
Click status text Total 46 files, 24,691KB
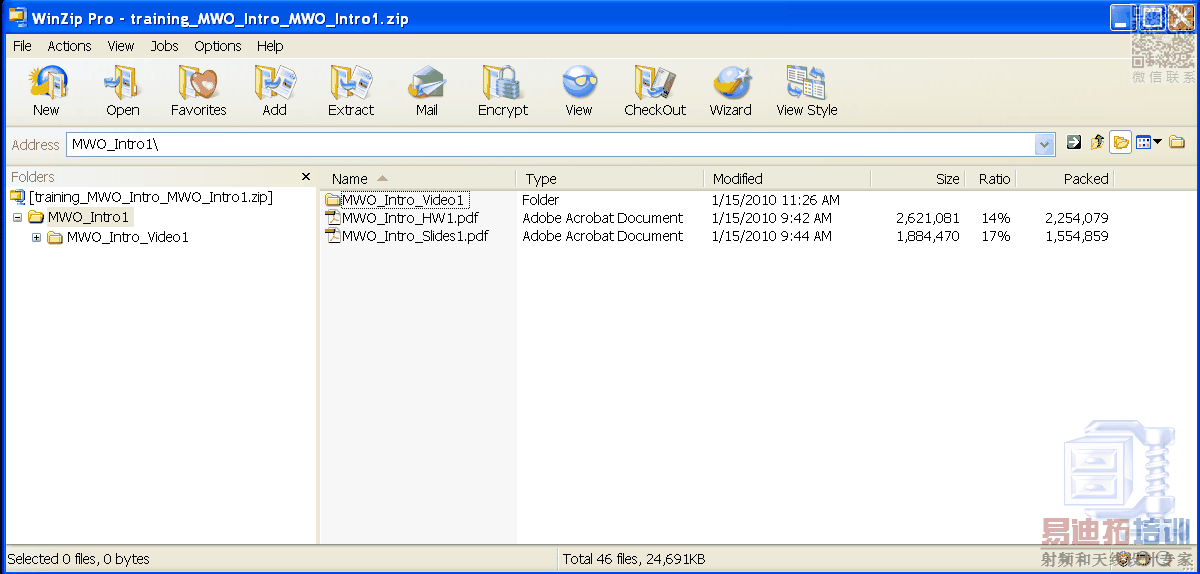(x=634, y=559)
